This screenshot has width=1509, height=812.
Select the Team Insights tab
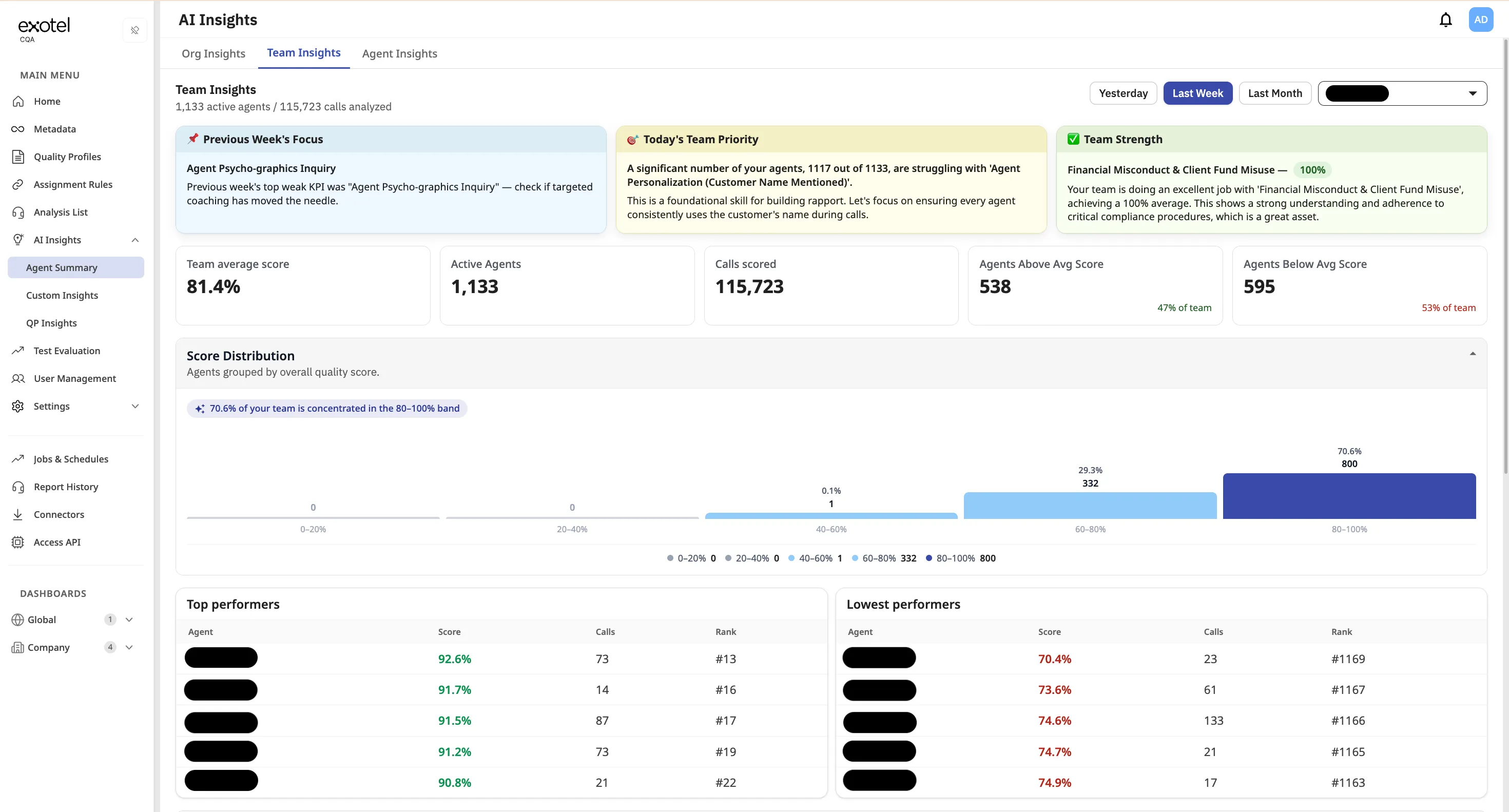click(x=303, y=53)
